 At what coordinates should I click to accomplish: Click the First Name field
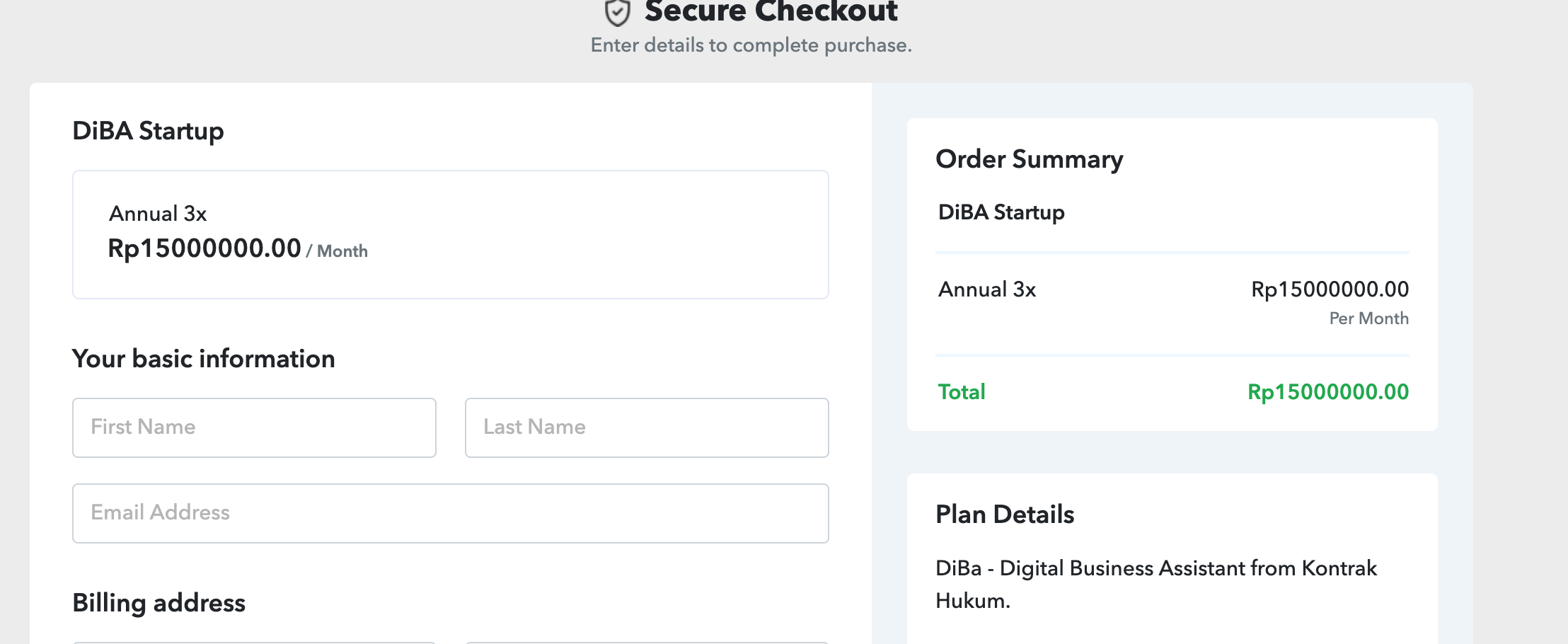(254, 427)
